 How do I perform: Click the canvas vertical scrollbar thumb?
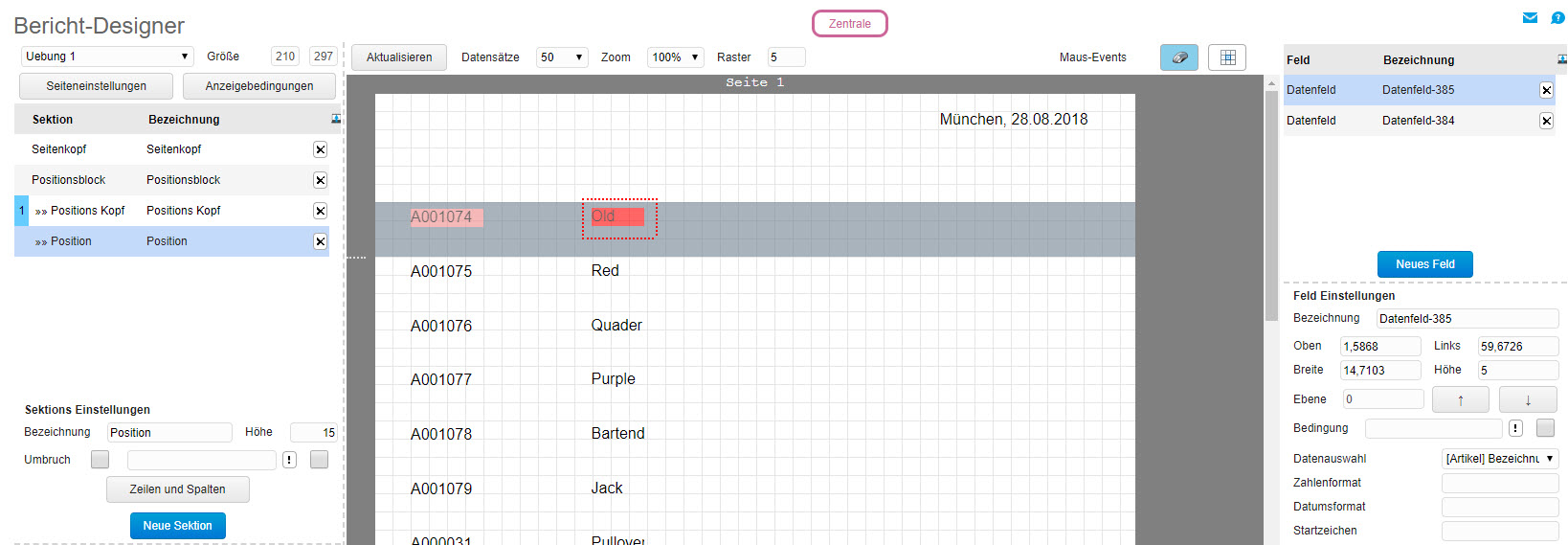1271,206
